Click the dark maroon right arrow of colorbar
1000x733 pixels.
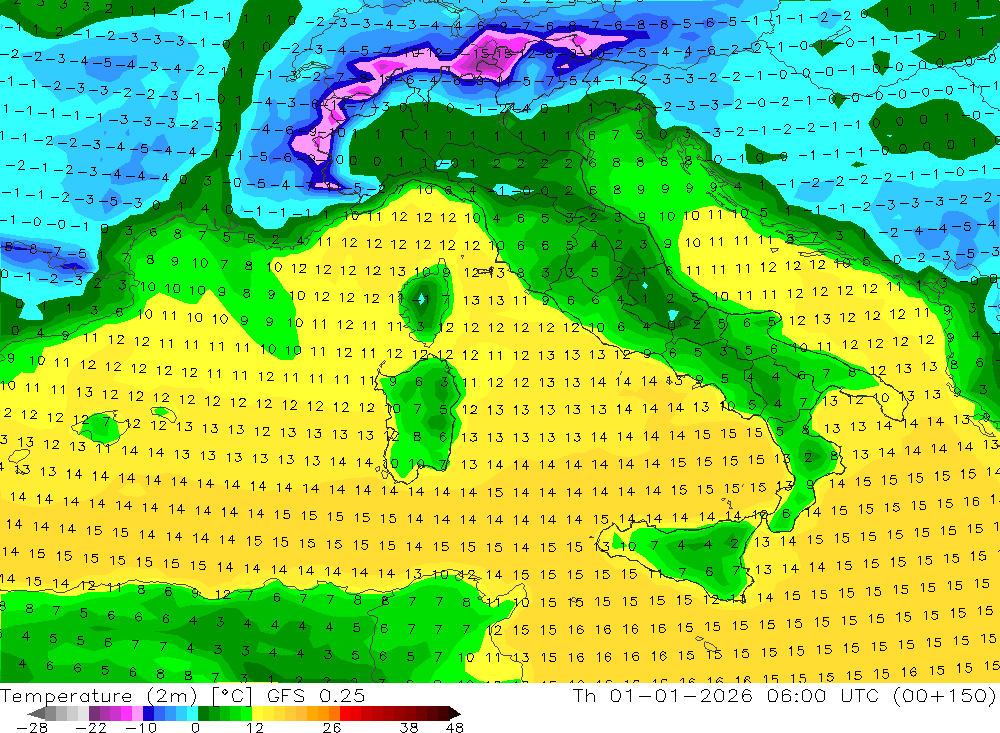(x=453, y=713)
